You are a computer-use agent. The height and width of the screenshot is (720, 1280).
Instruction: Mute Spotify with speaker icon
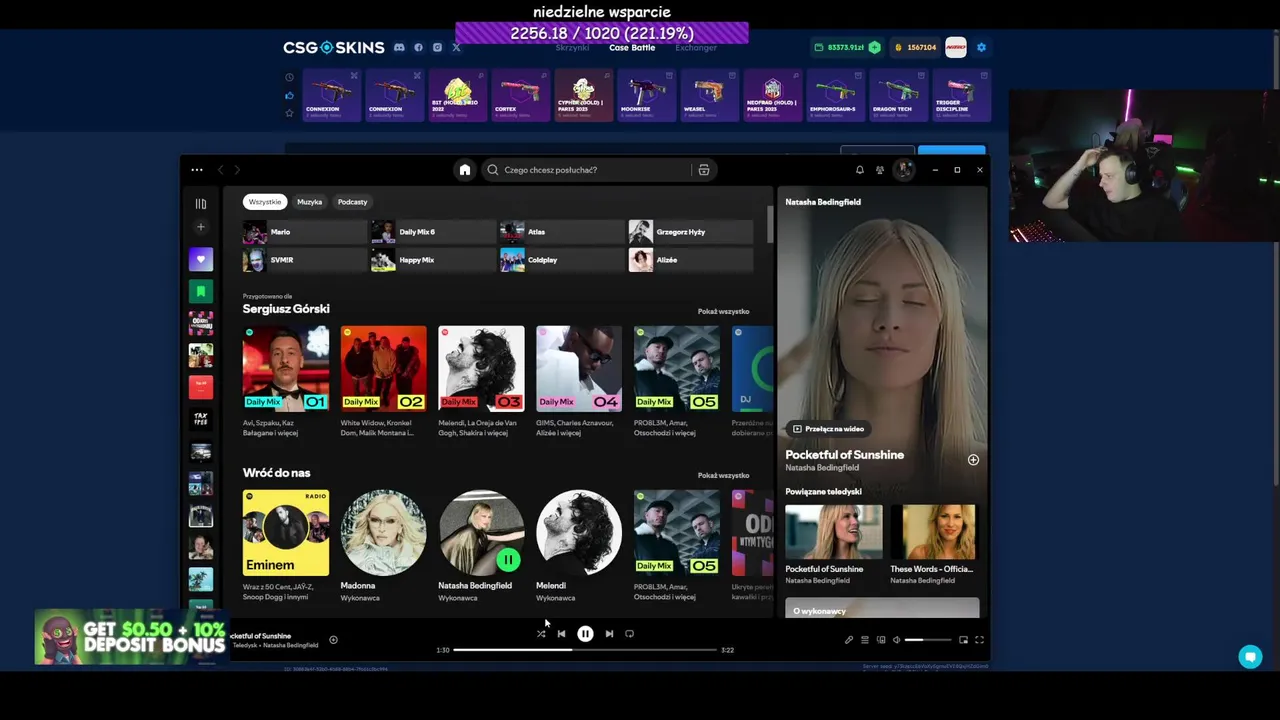coord(897,640)
